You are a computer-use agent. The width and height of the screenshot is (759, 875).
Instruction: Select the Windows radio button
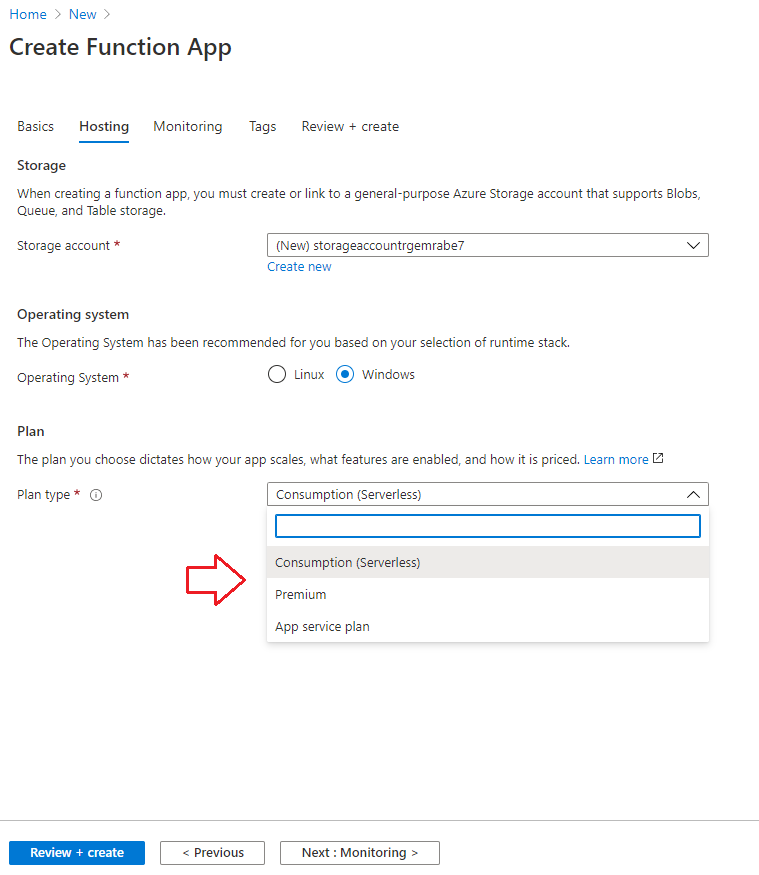[345, 374]
